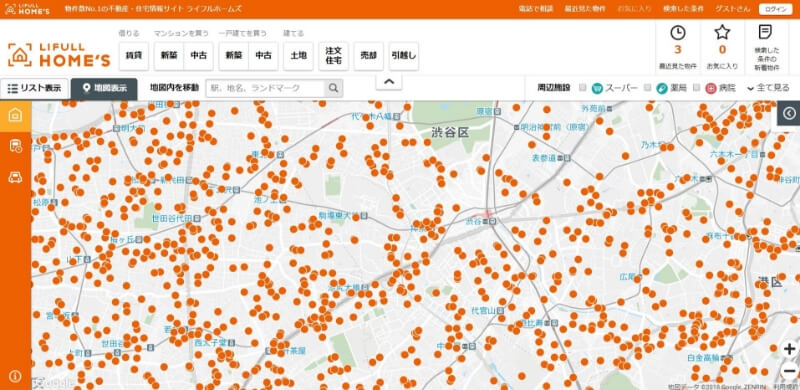Enable スーパー nearby facility checkbox
Viewport: 800px width, 390px height.
click(x=583, y=88)
